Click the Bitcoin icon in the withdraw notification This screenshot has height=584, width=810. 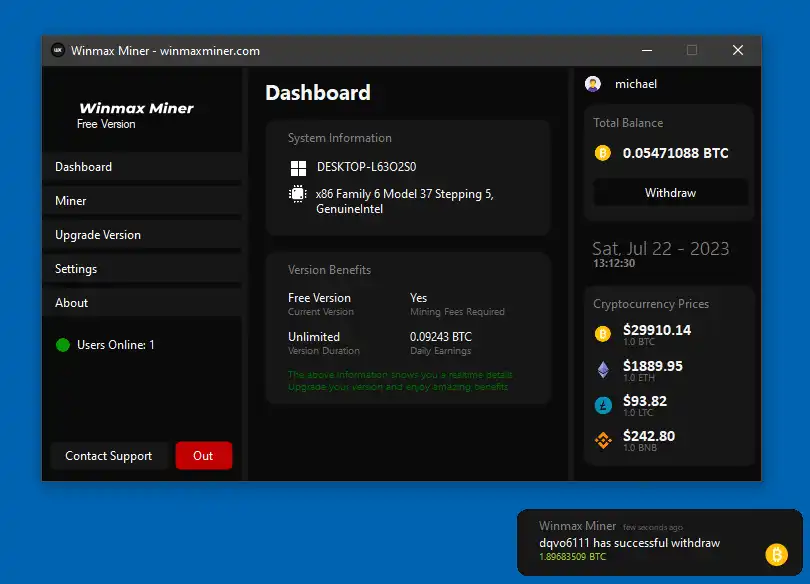point(776,555)
